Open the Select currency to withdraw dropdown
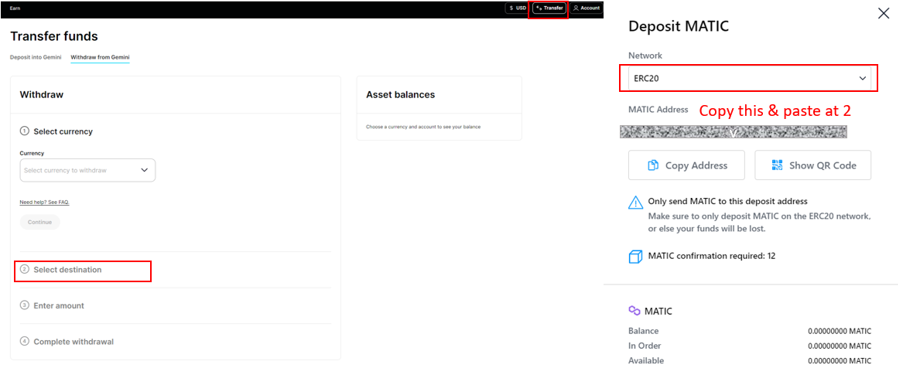Viewport: 898px width, 392px height. point(88,170)
